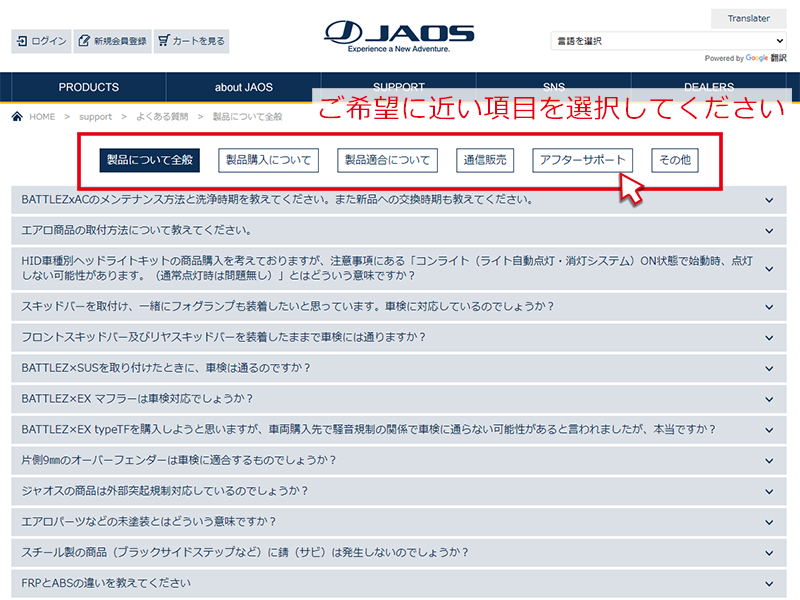Select the その他 category tab

coord(675,160)
